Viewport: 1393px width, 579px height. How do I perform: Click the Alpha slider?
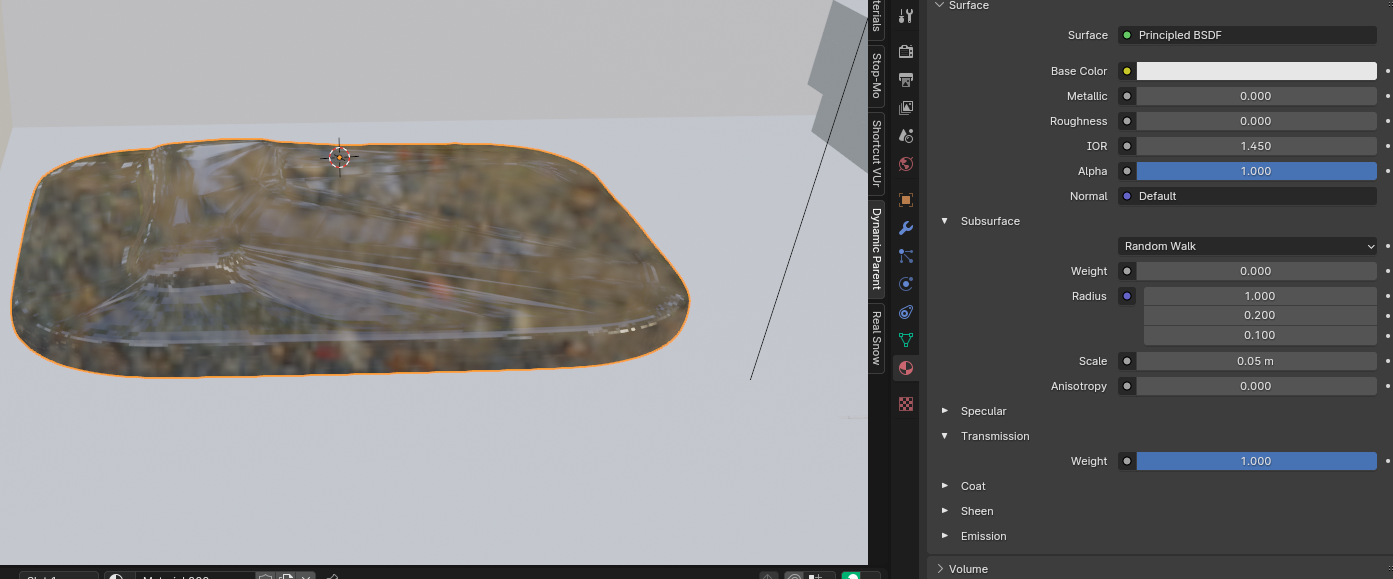point(1257,171)
